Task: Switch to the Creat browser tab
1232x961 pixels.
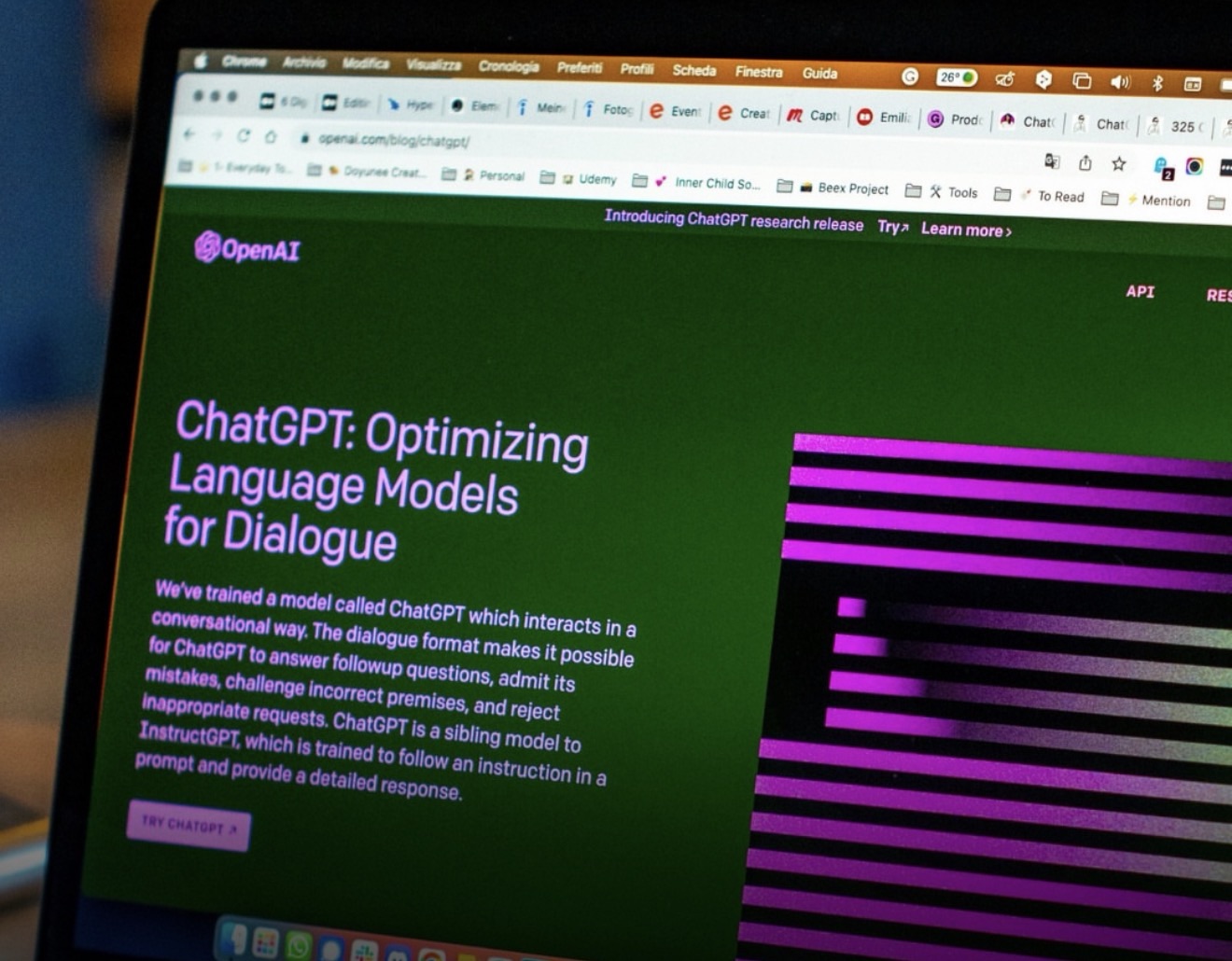Action: 744,113
